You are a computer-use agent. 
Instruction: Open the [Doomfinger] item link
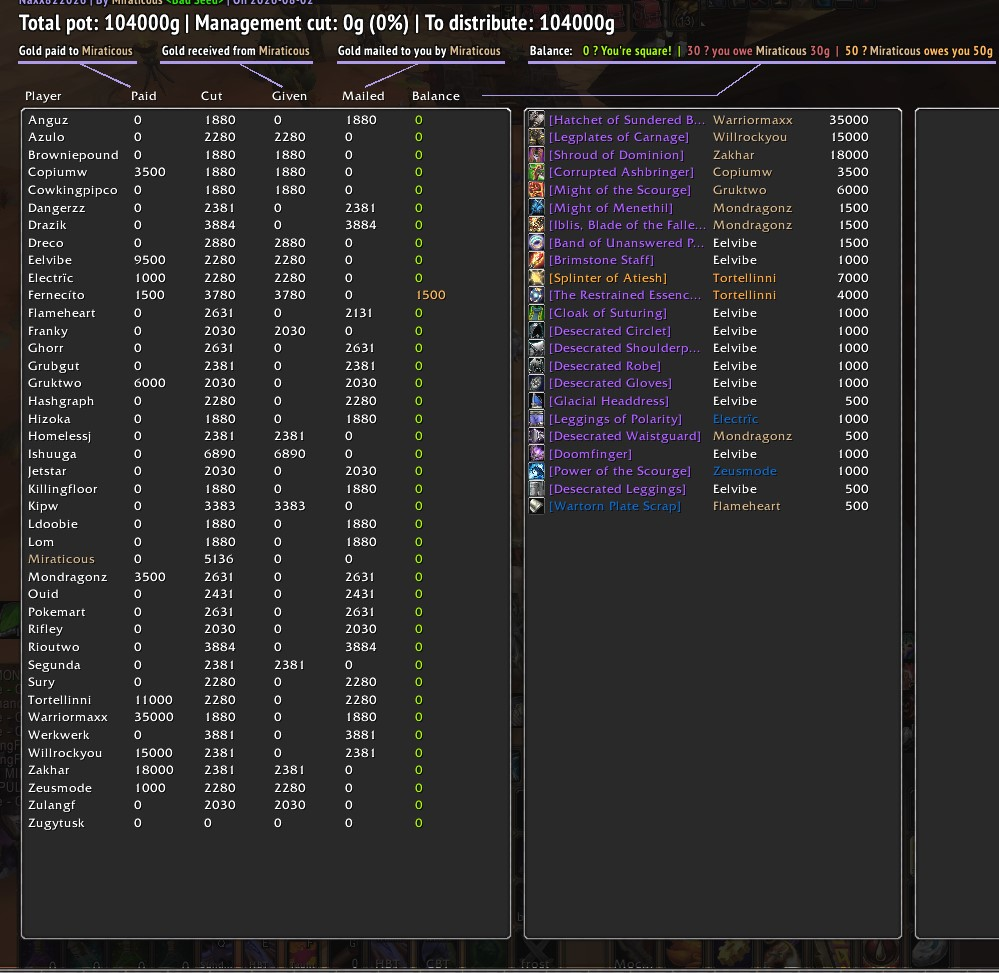point(590,454)
